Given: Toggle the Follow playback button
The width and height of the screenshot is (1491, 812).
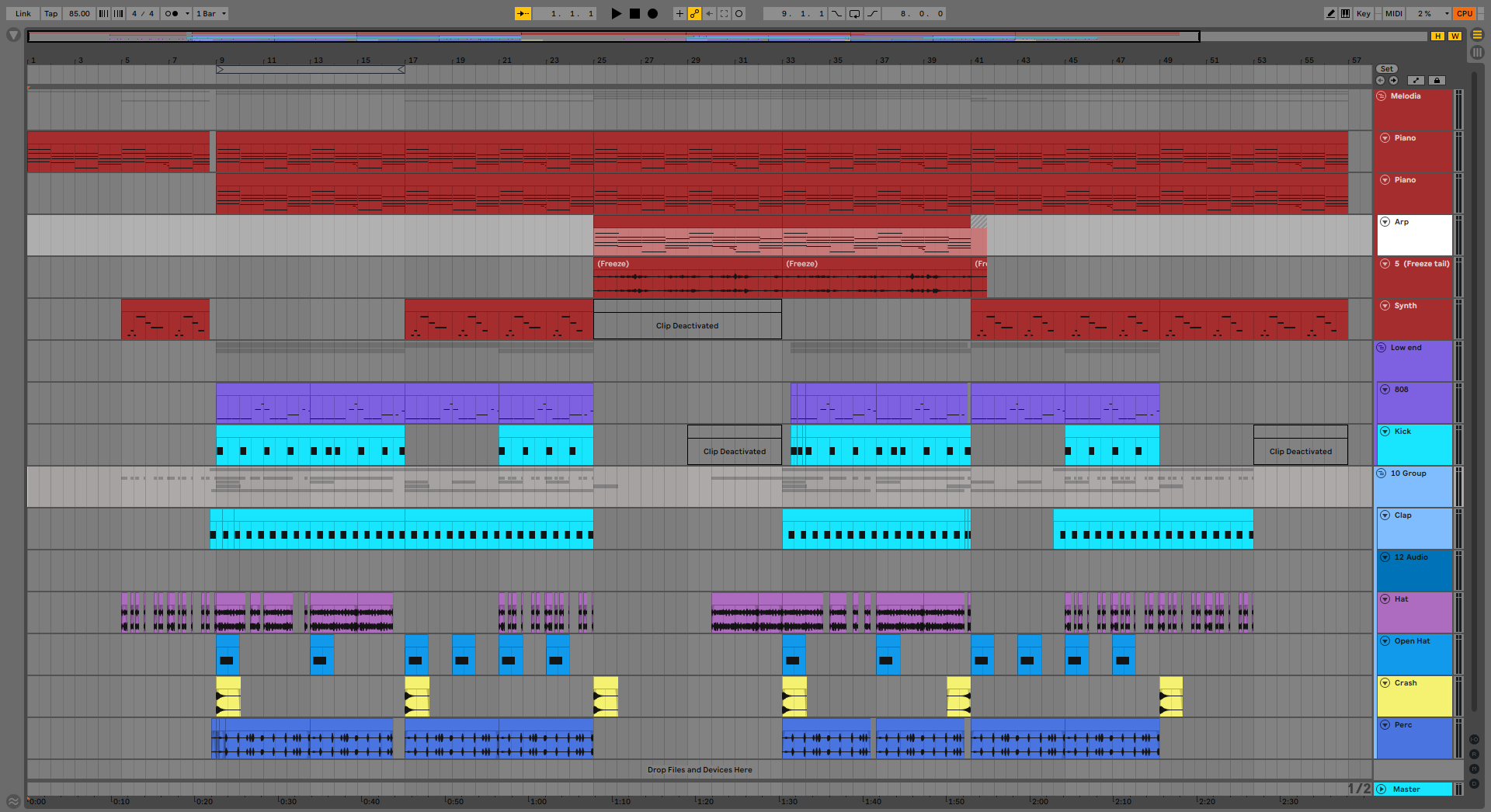Looking at the screenshot, I should point(523,13).
